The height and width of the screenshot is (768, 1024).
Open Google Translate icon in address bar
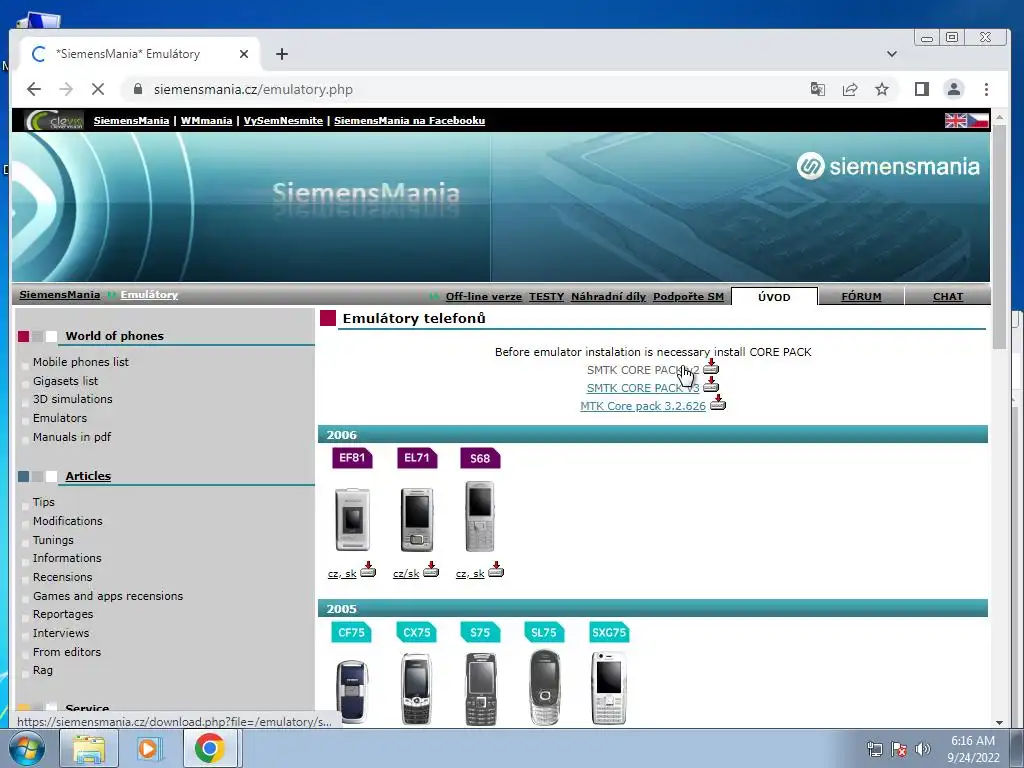(x=818, y=89)
